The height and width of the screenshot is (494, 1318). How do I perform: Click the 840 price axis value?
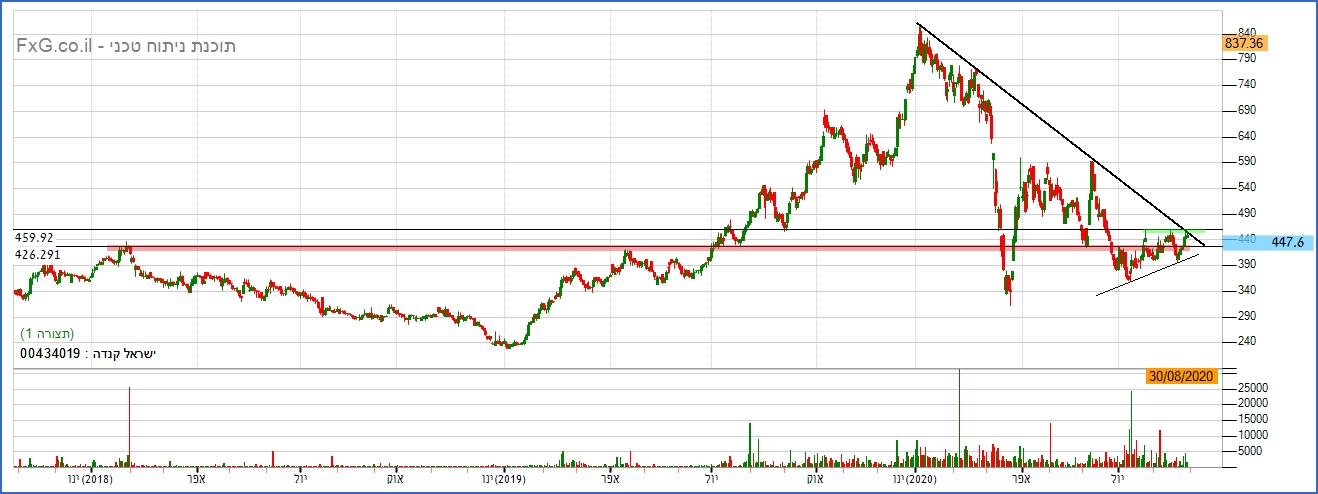1246,32
